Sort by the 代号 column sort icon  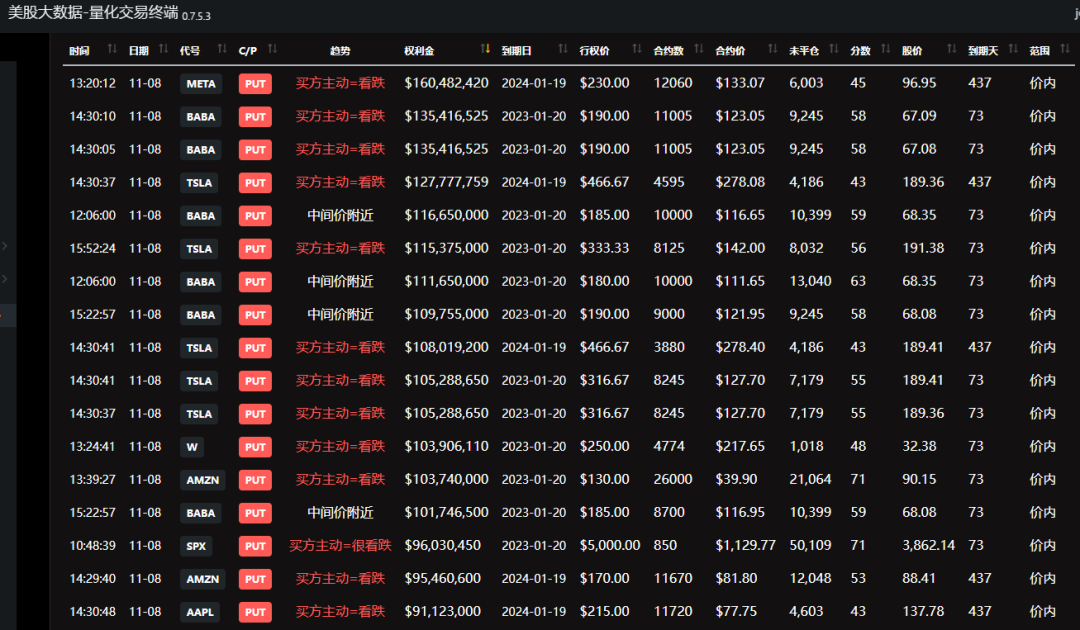pos(222,49)
